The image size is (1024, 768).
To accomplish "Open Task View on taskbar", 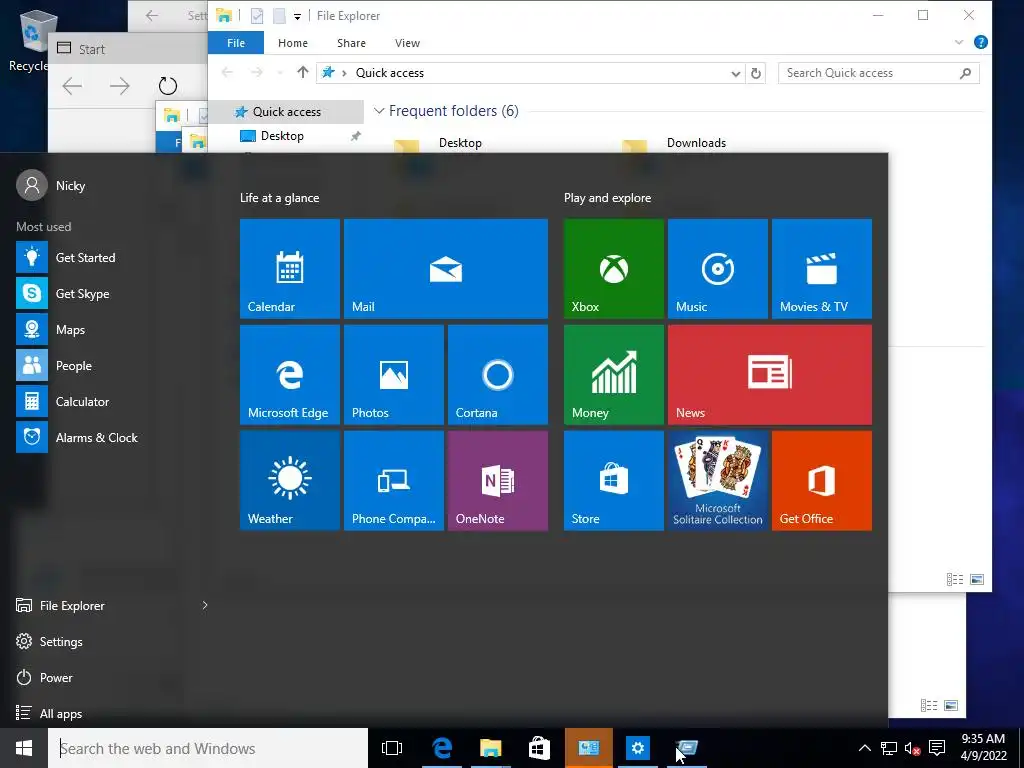I will click(x=392, y=748).
